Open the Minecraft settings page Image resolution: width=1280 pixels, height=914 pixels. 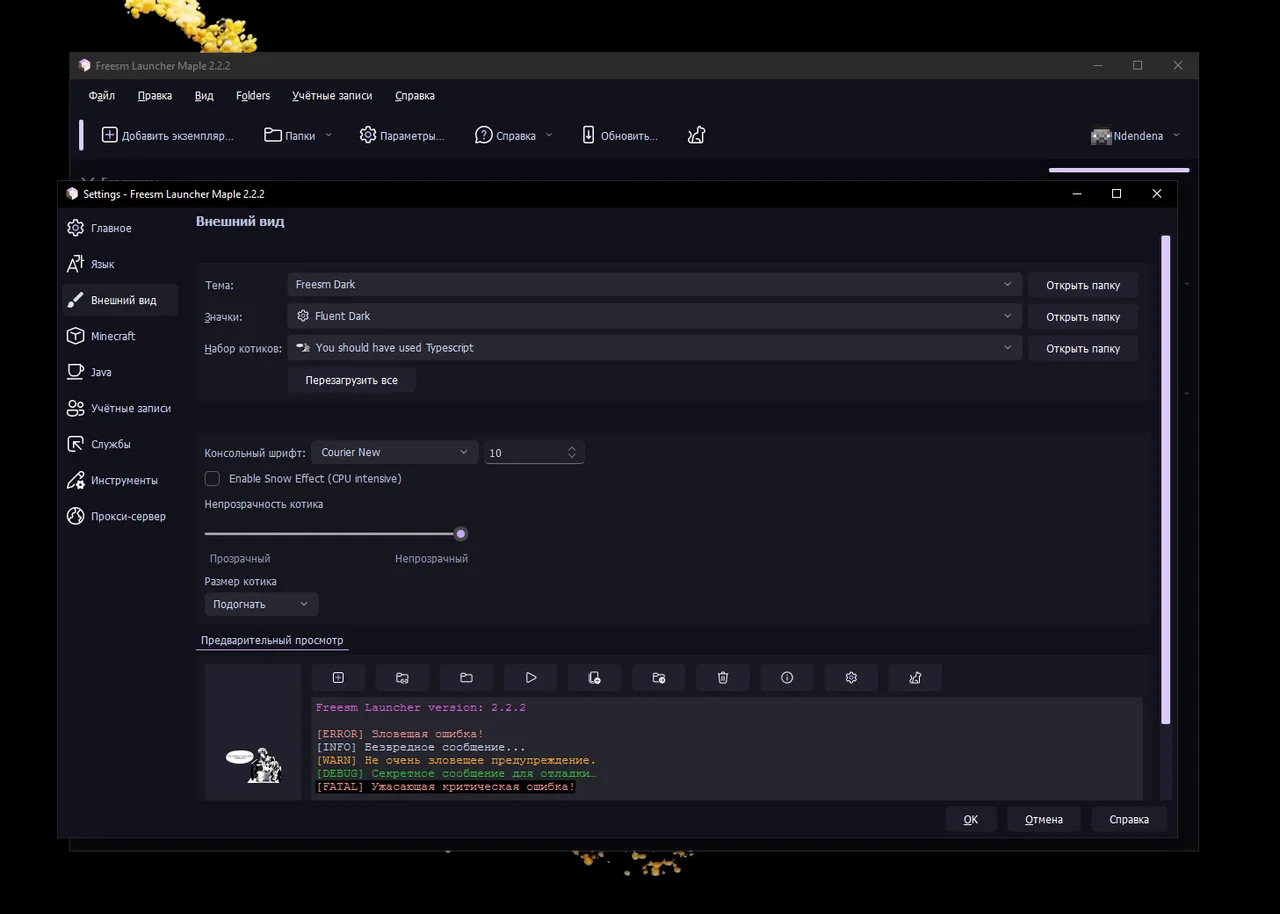click(121, 336)
